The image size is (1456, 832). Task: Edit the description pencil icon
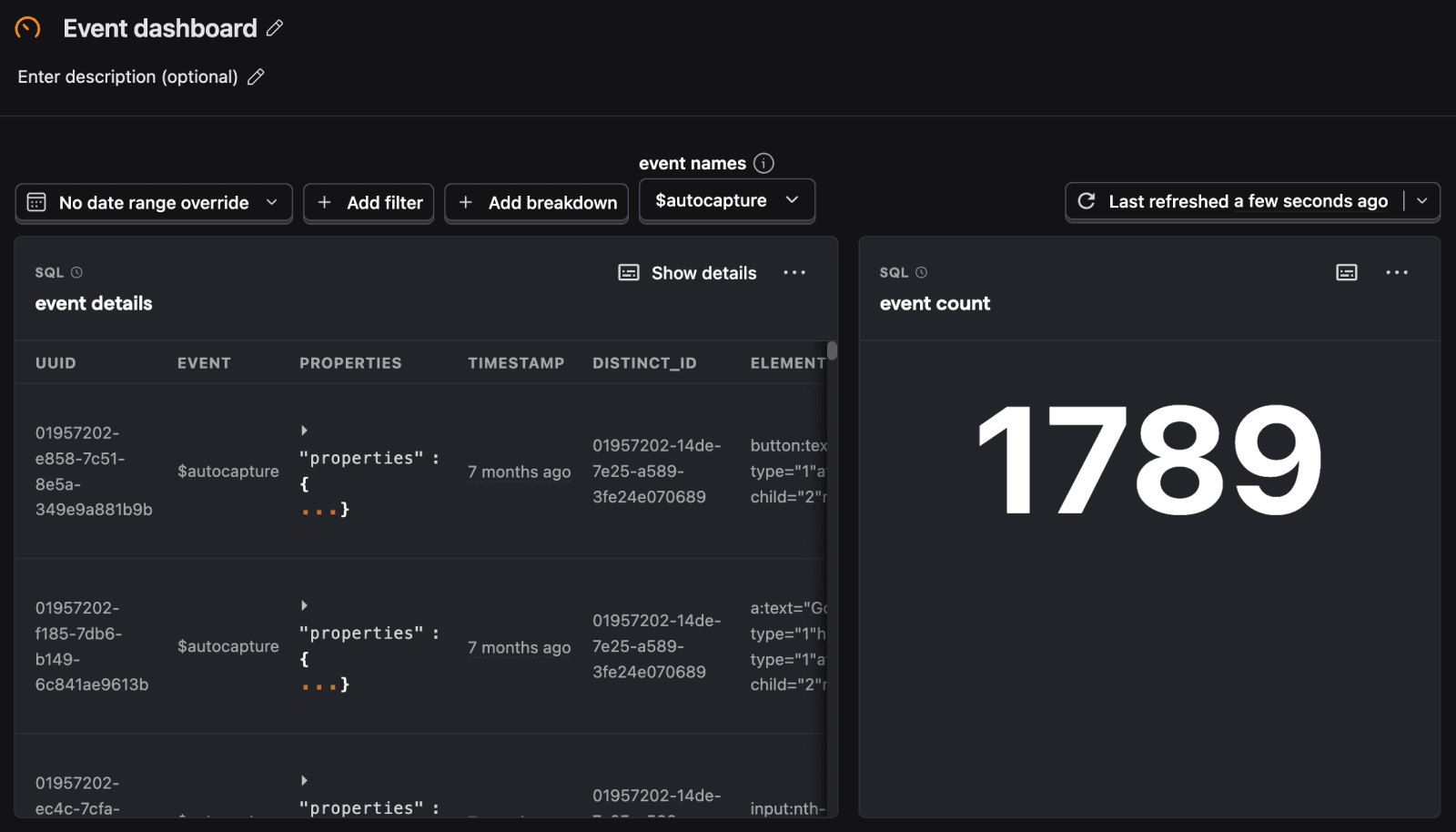coord(256,76)
